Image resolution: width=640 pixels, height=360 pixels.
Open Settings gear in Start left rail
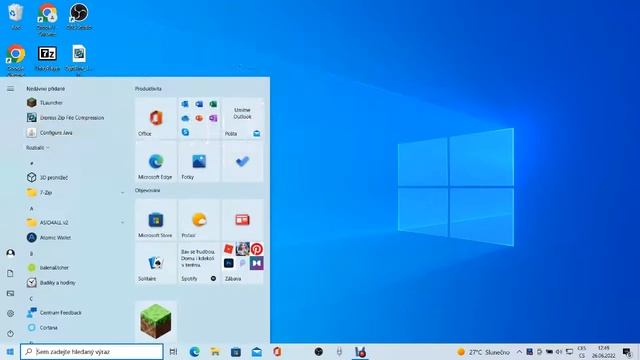click(x=11, y=313)
